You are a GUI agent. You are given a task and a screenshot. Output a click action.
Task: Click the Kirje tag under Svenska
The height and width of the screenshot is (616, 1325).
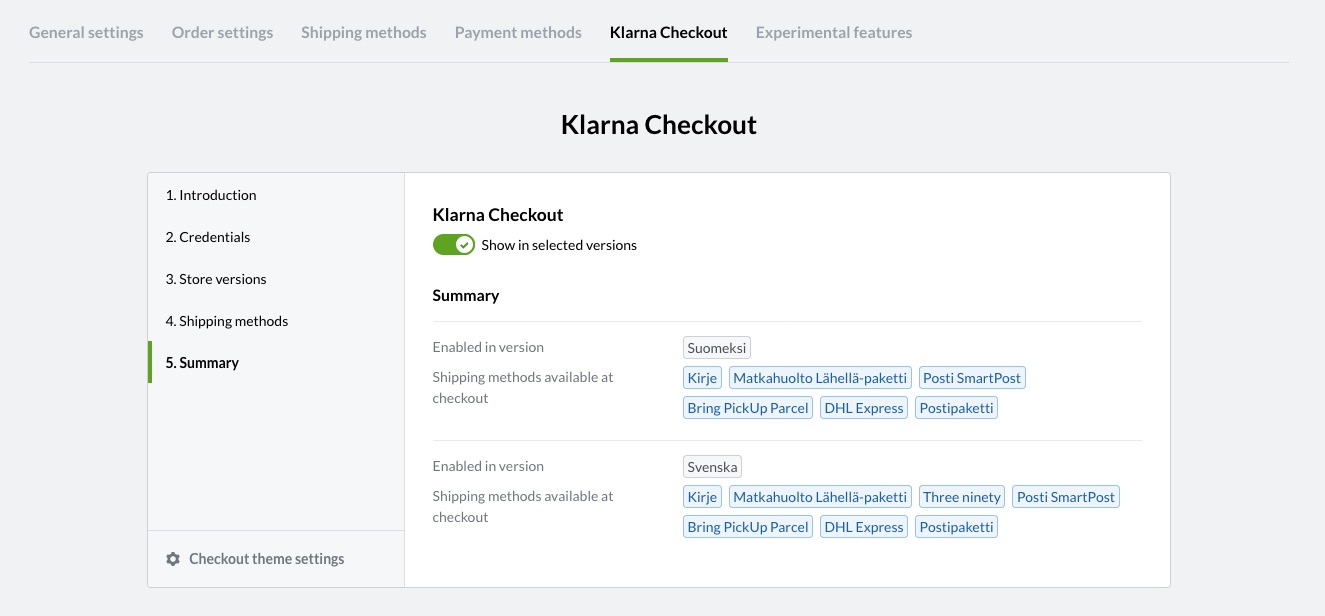point(703,497)
